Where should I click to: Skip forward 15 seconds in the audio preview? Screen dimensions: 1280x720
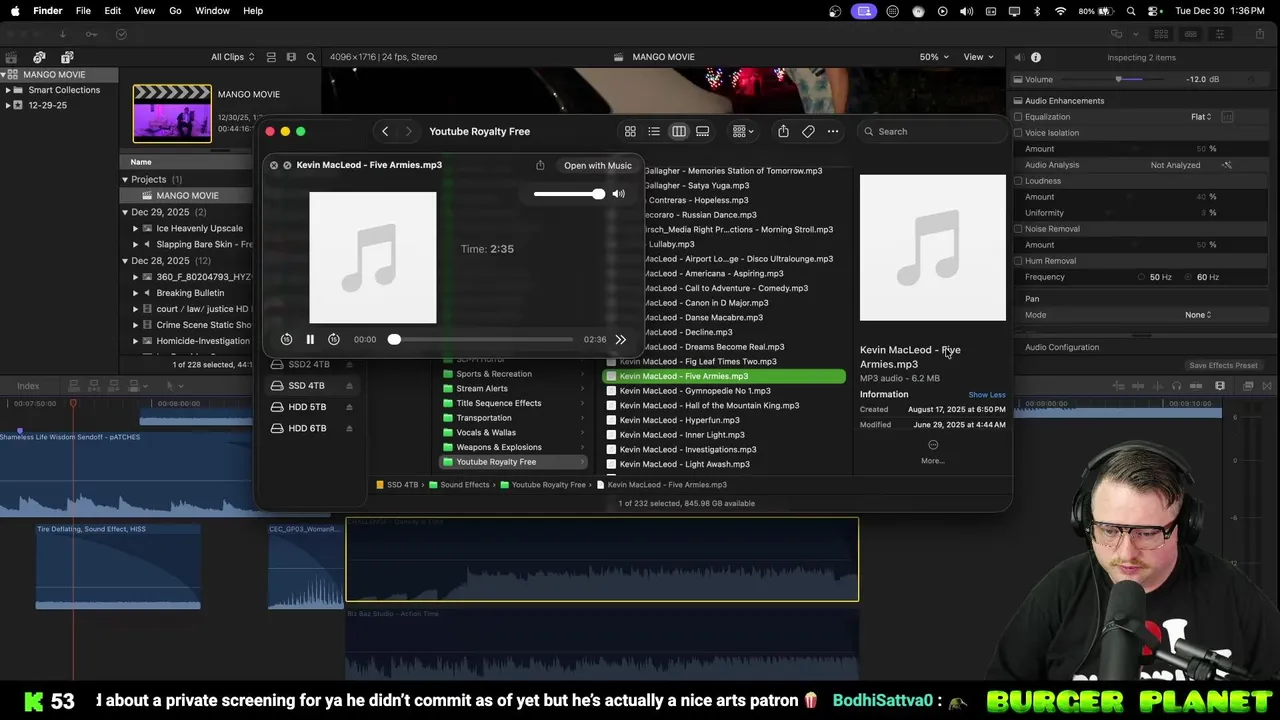[x=334, y=340]
